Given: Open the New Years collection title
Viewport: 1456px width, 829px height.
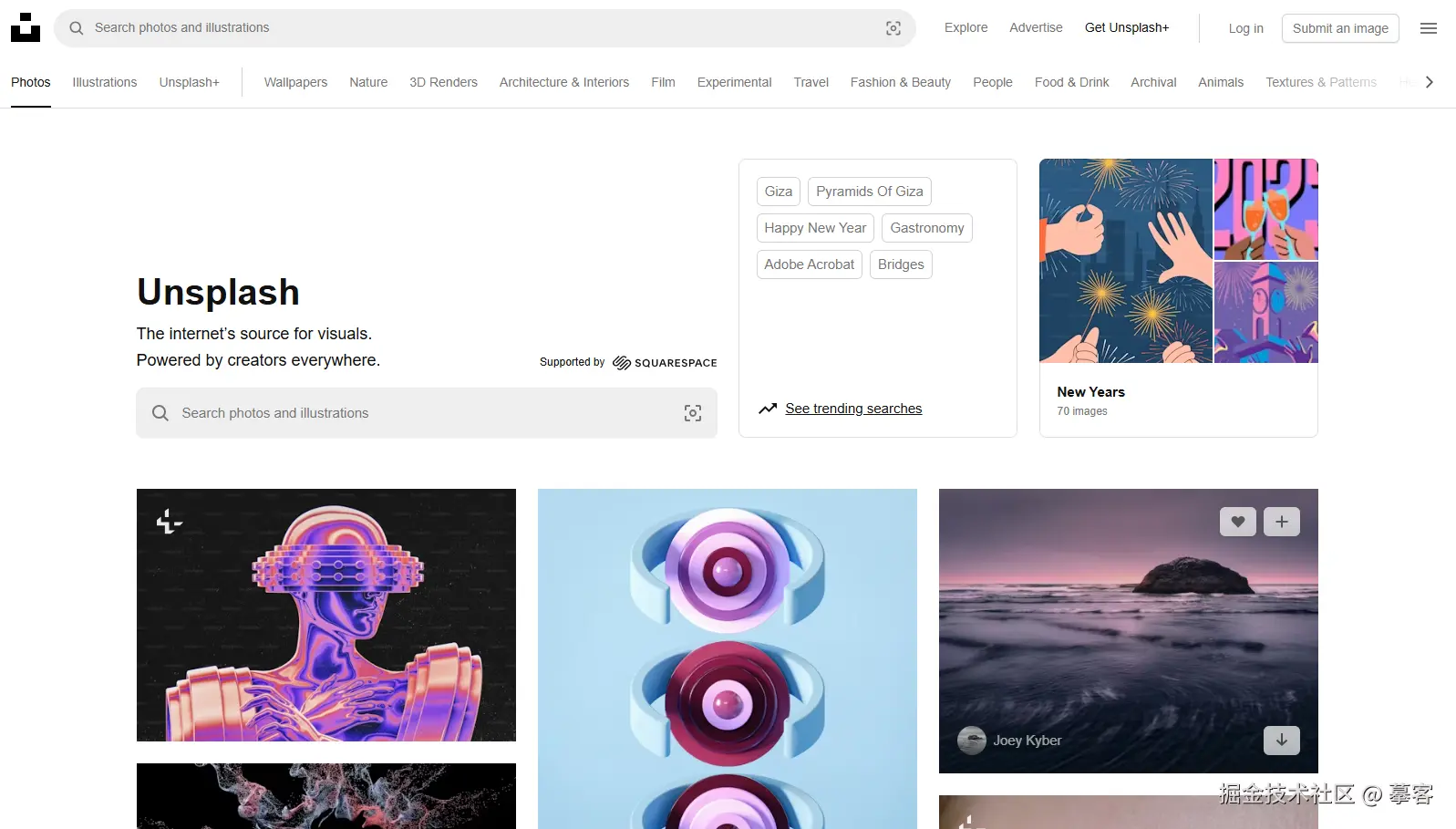Looking at the screenshot, I should (x=1090, y=392).
